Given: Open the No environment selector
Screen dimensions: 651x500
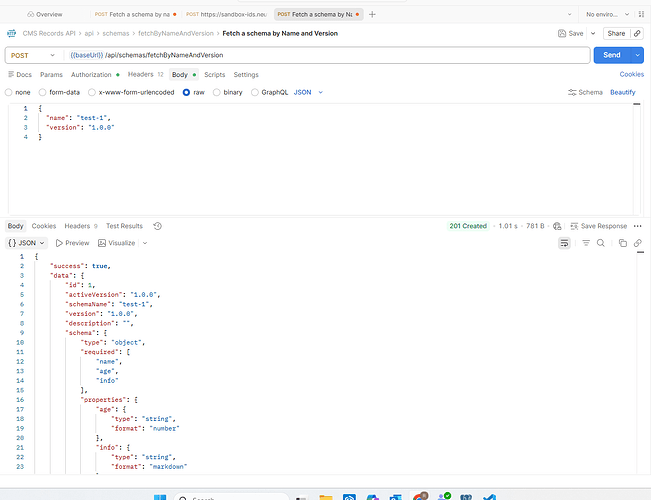Looking at the screenshot, I should point(607,14).
